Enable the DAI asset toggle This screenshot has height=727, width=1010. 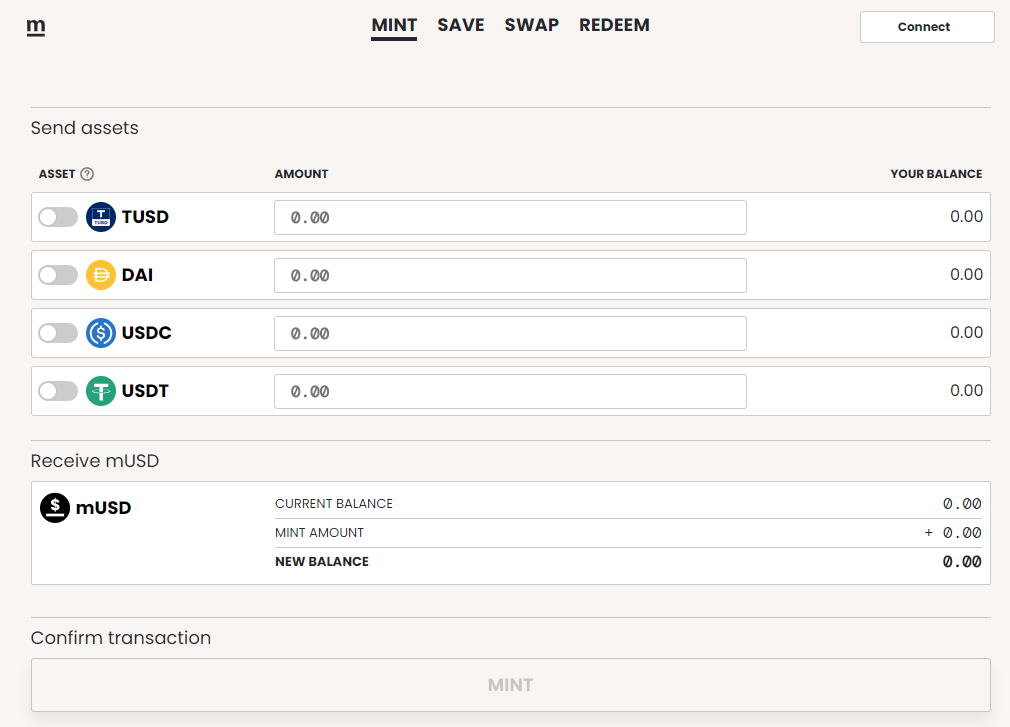pos(58,275)
